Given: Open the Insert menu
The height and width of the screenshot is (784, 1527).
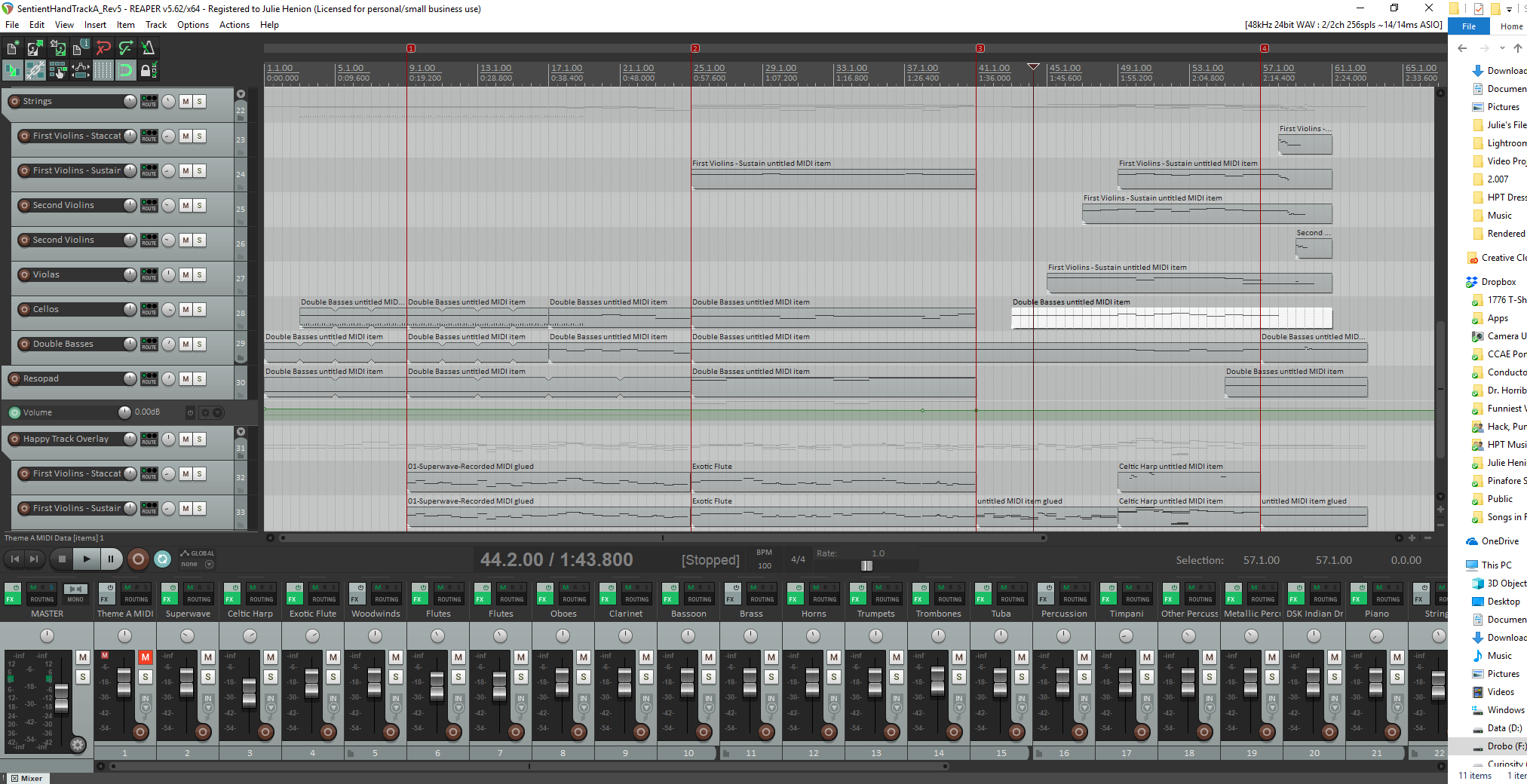Looking at the screenshot, I should (x=95, y=25).
